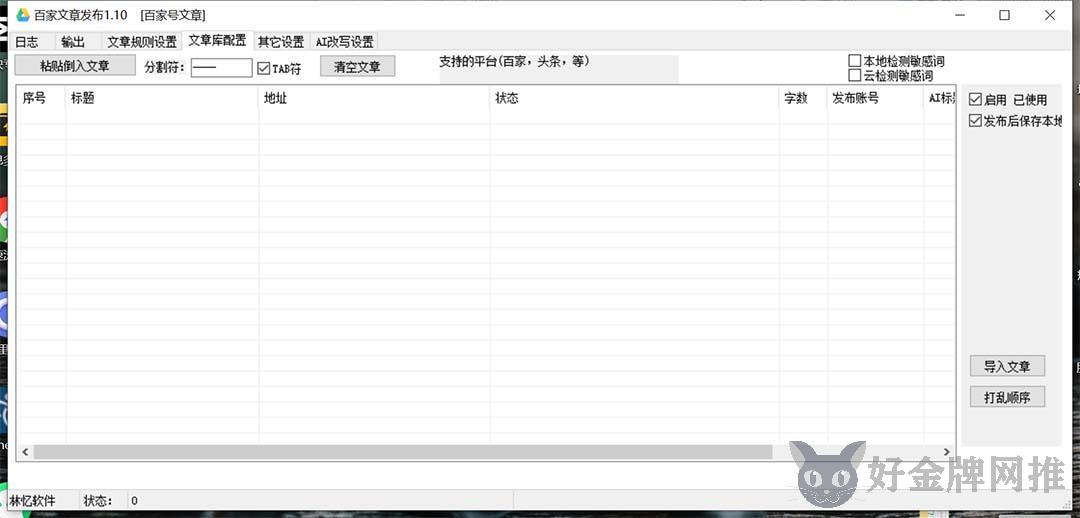Toggle the TAB符 checkbox

click(279, 69)
